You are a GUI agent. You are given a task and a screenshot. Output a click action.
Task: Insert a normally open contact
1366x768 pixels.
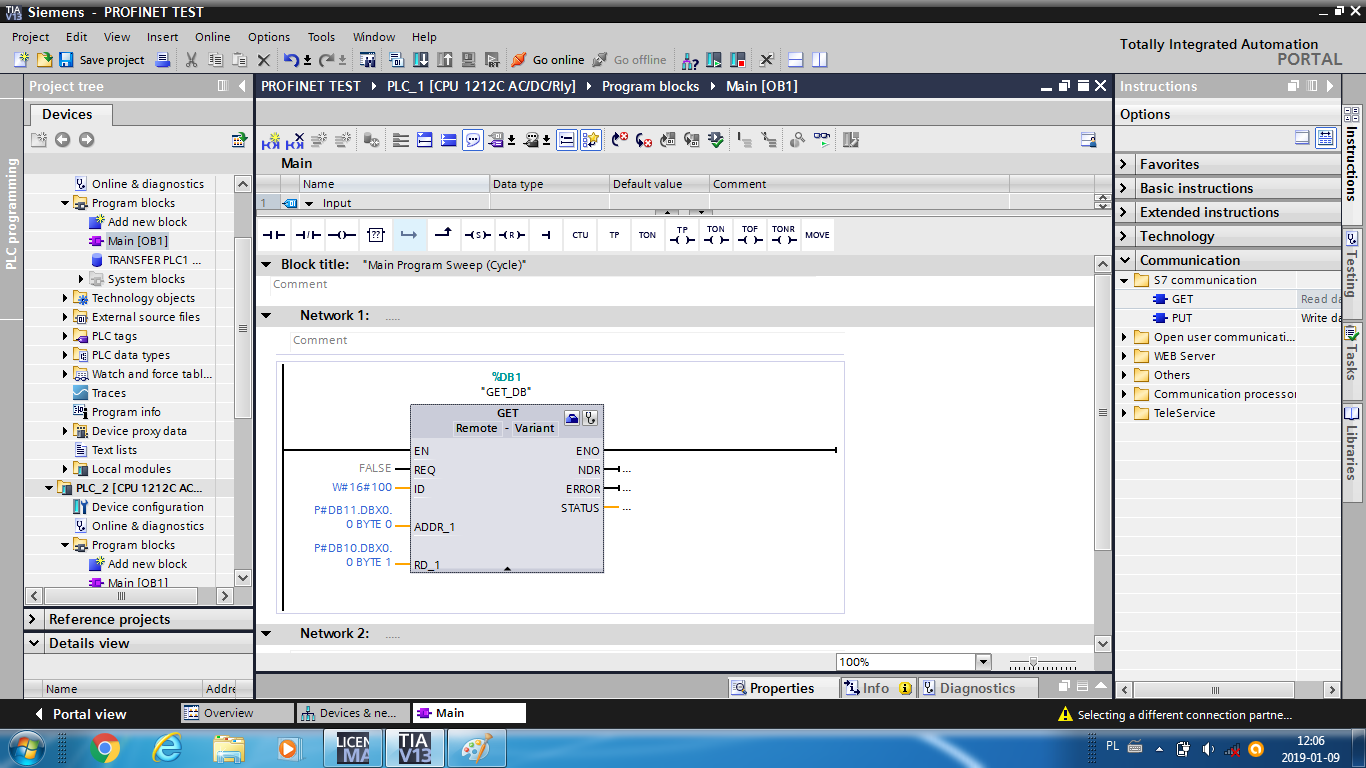(x=274, y=235)
